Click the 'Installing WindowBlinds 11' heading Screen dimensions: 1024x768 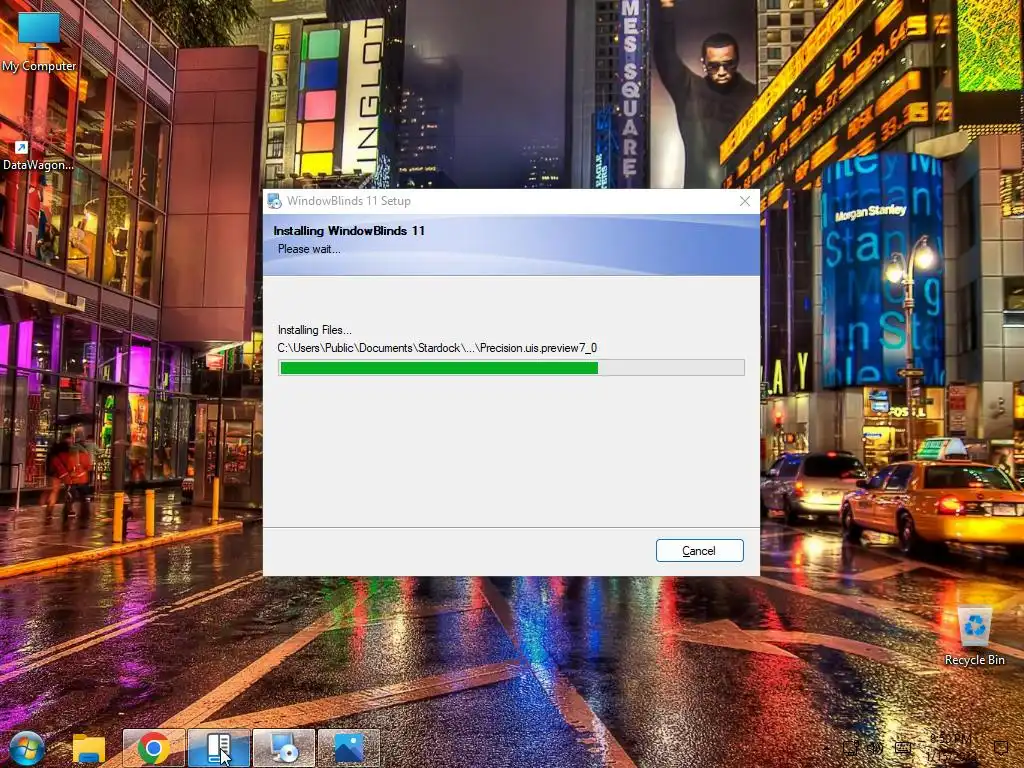(x=349, y=231)
